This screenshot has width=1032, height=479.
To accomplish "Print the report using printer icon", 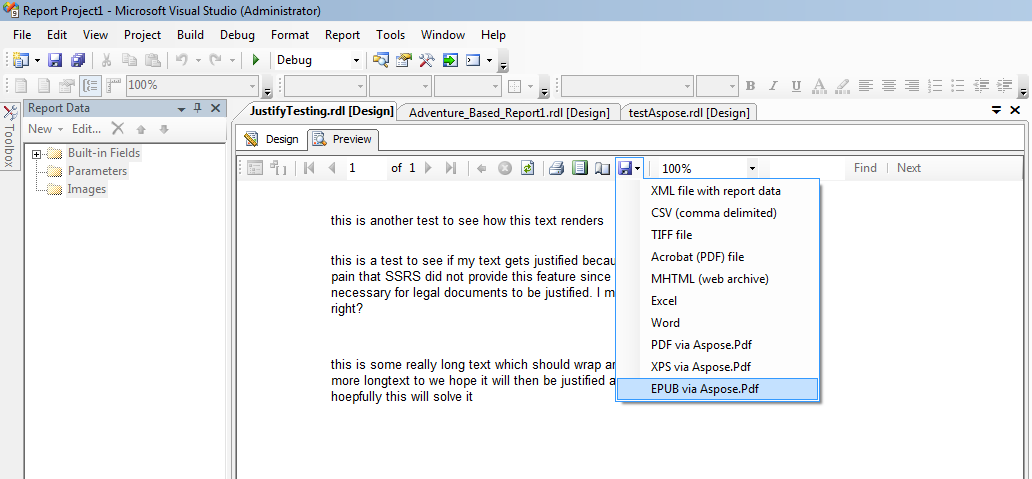I will [556, 168].
